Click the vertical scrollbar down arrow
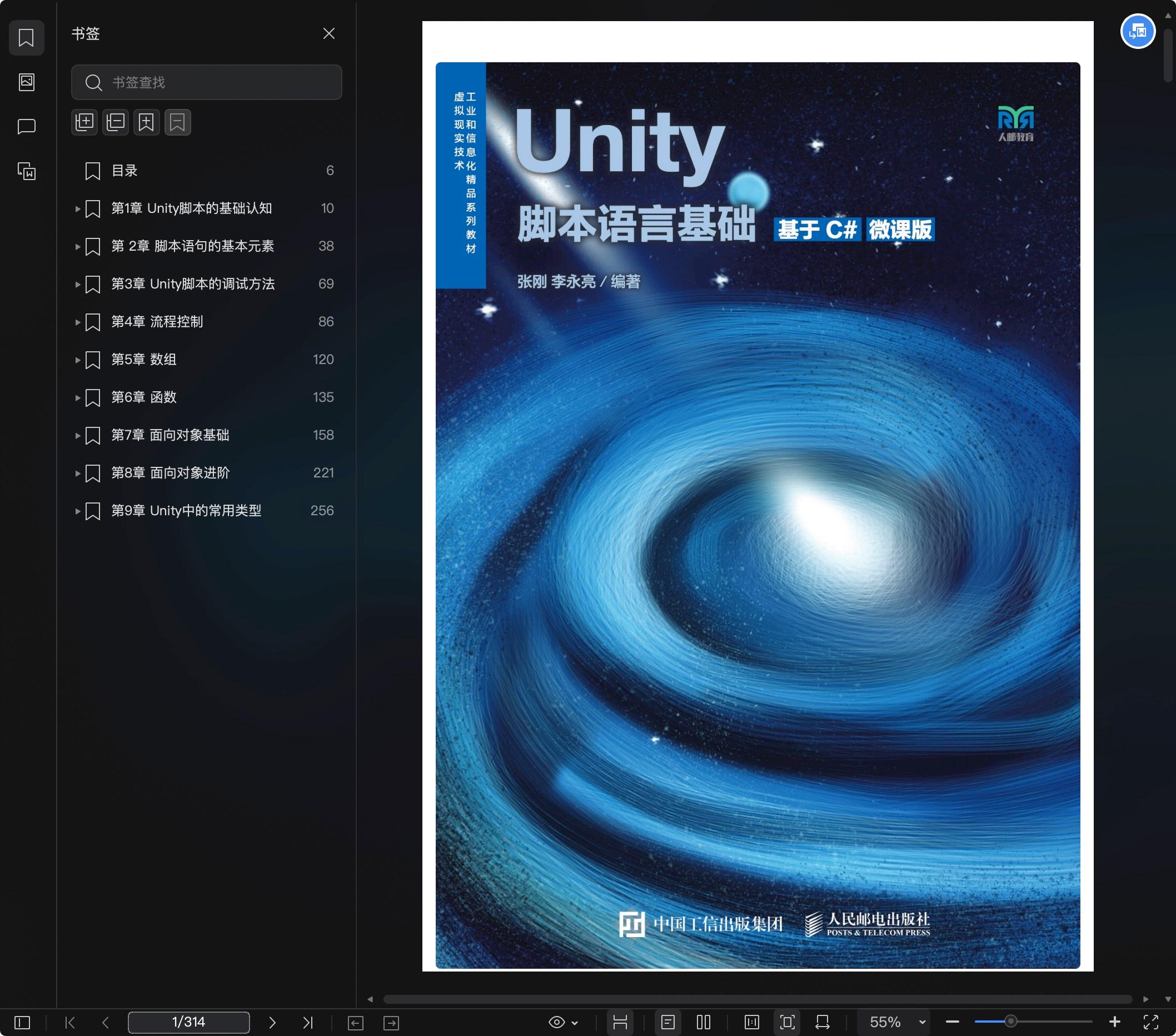The height and width of the screenshot is (1036, 1176). click(x=1168, y=999)
